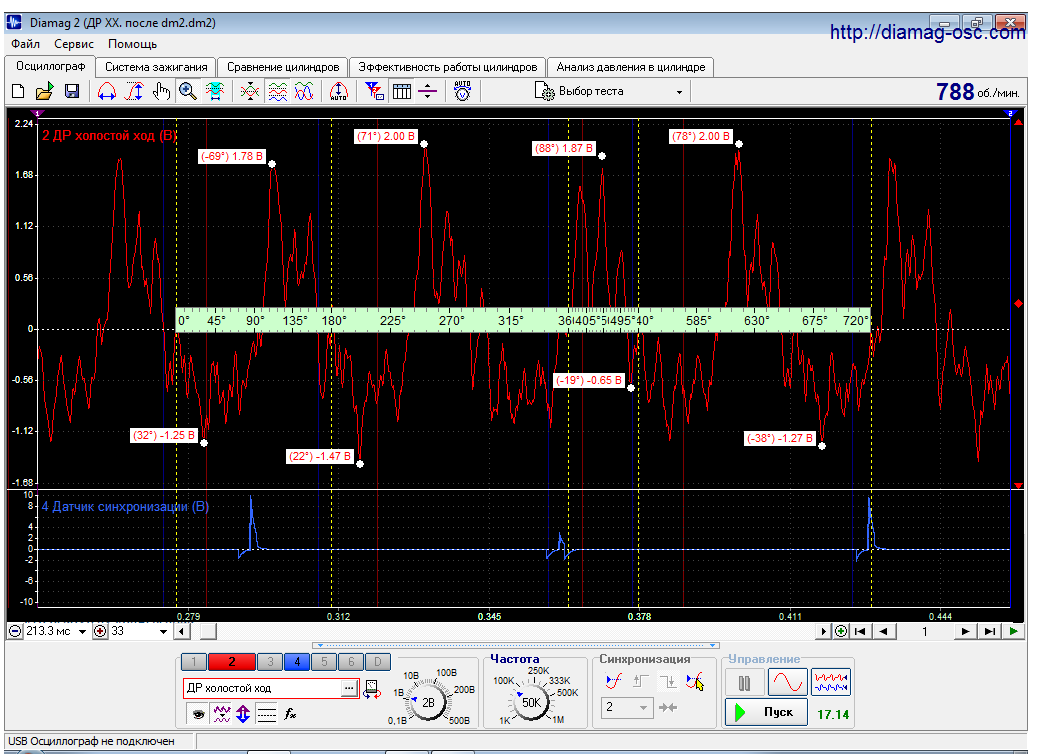Image resolution: width=1040 pixels, height=754 pixels.
Task: Switch to the Осциллограф tab
Action: (50, 66)
